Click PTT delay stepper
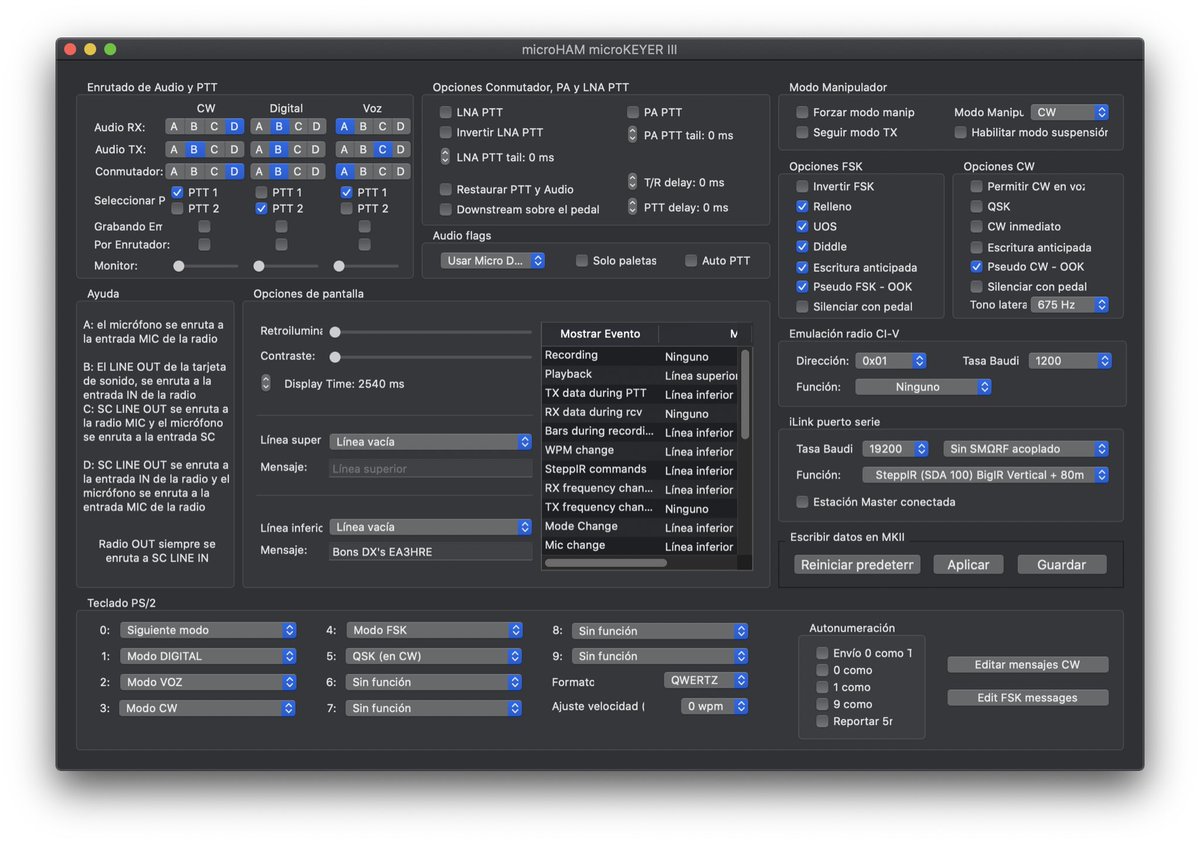 (632, 207)
